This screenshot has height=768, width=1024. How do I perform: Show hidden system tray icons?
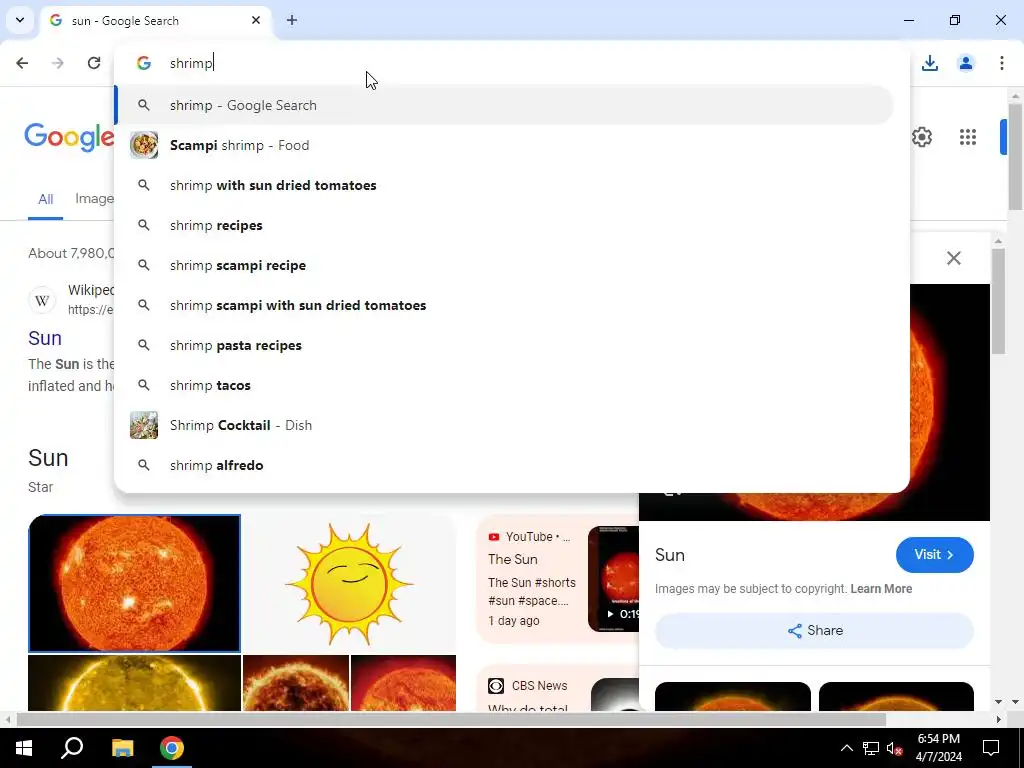(x=846, y=748)
